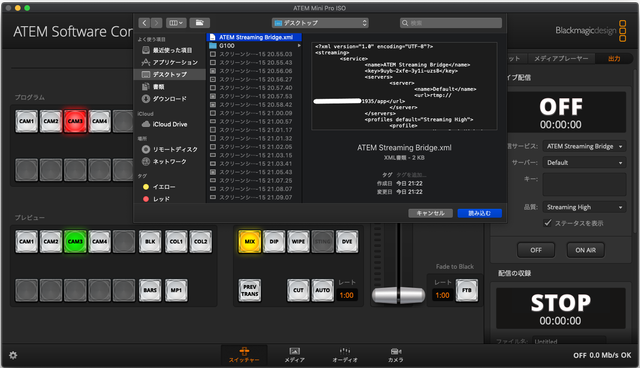Viewport: 640px width, 368px height.
Task: Expand the 0100 folder
Action: point(299,46)
